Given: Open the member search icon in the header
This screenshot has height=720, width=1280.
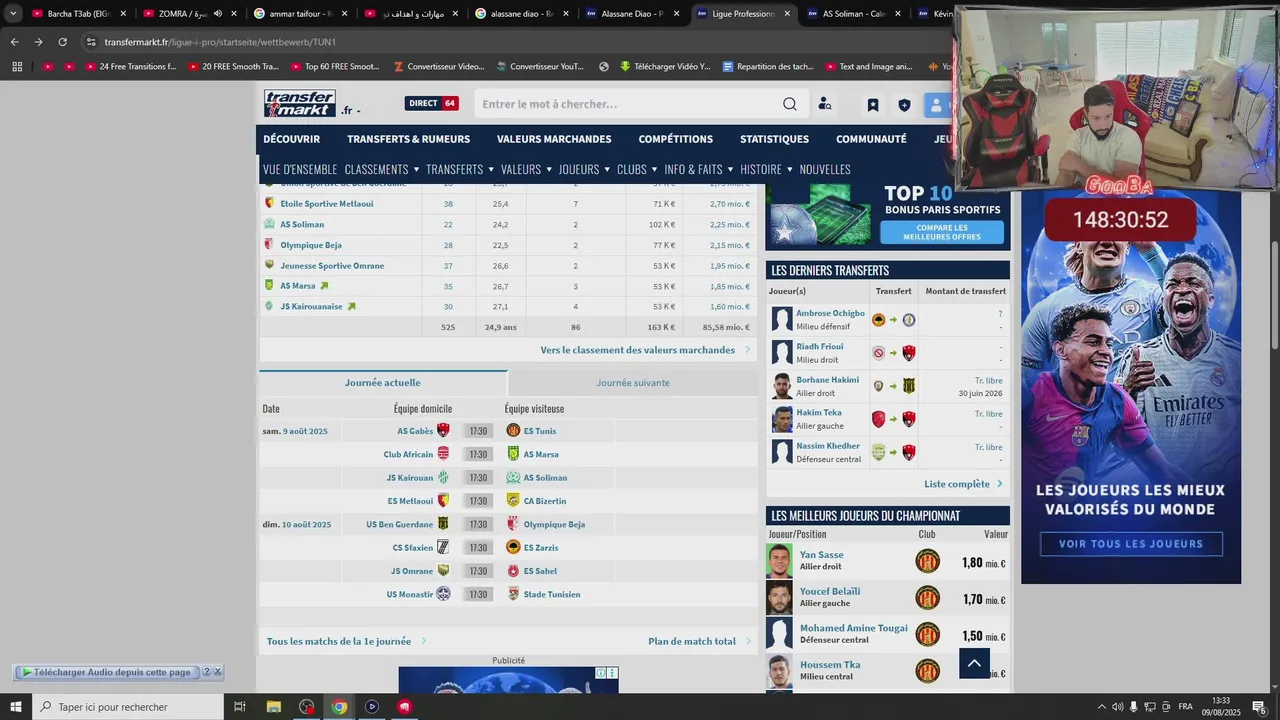Looking at the screenshot, I should 825,104.
